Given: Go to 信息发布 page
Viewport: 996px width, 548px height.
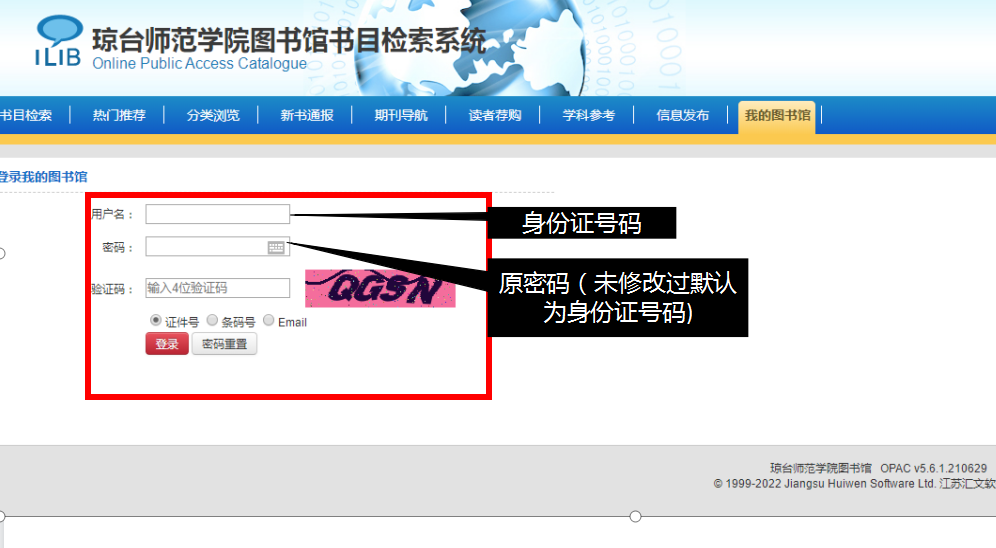Looking at the screenshot, I should [683, 115].
